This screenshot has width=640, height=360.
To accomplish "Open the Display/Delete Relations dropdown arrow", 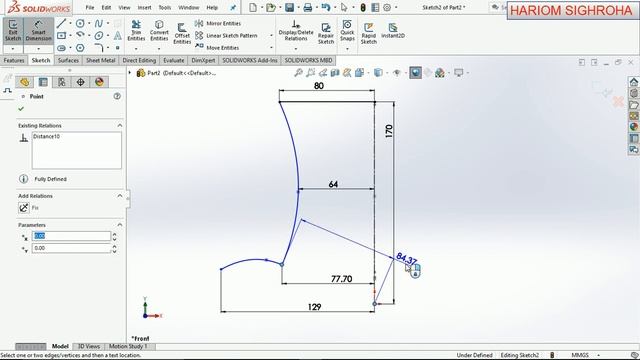I will [x=296, y=49].
